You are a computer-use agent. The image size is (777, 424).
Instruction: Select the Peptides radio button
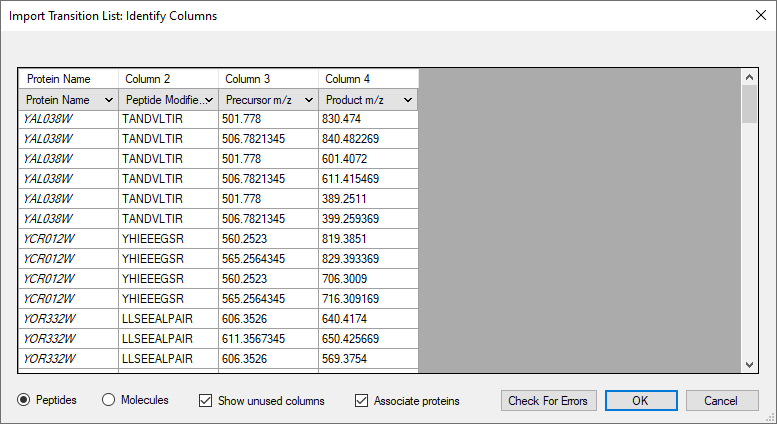click(23, 400)
